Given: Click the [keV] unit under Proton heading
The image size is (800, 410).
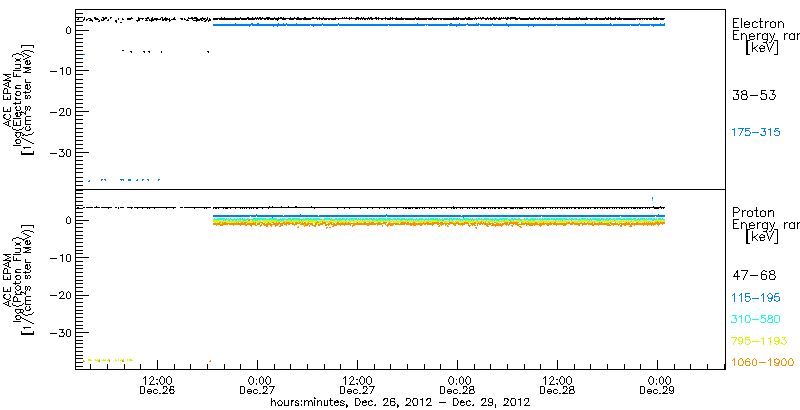Looking at the screenshot, I should coord(761,237).
